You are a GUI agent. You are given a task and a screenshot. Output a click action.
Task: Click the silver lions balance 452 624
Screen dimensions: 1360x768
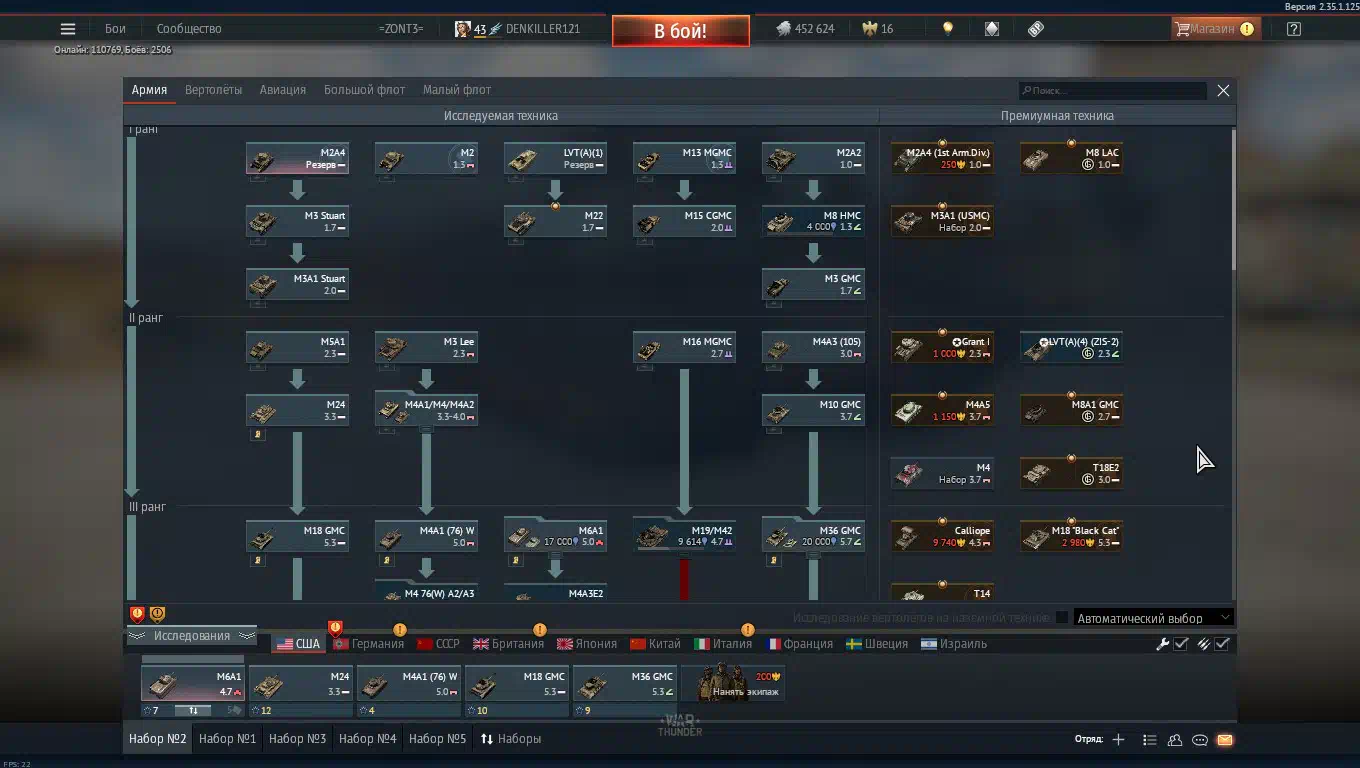coord(805,29)
